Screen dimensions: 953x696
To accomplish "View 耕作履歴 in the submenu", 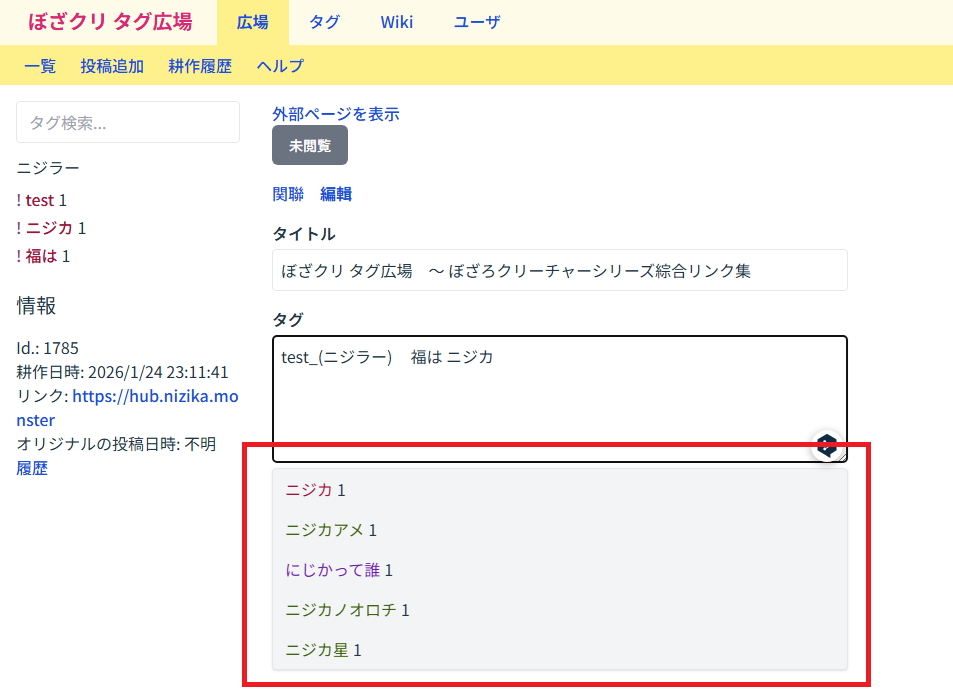I will [200, 66].
